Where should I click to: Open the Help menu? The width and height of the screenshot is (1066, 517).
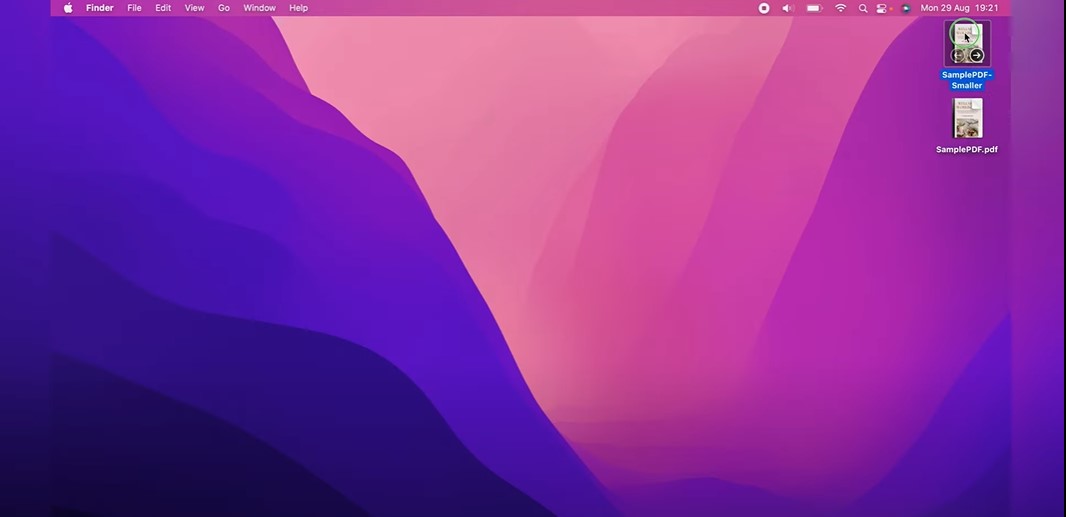coord(298,8)
